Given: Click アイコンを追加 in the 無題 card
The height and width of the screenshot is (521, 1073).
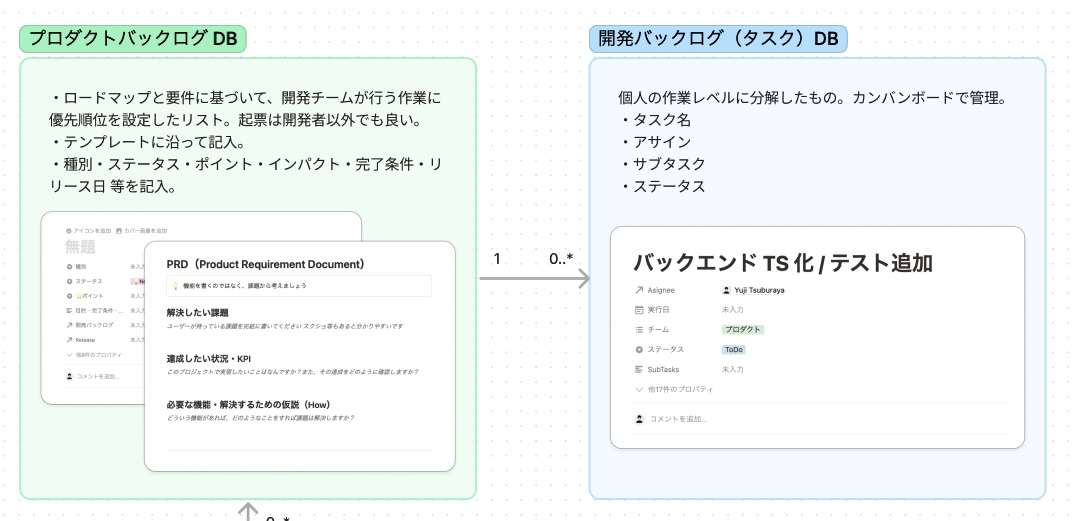Looking at the screenshot, I should pyautogui.click(x=88, y=231).
